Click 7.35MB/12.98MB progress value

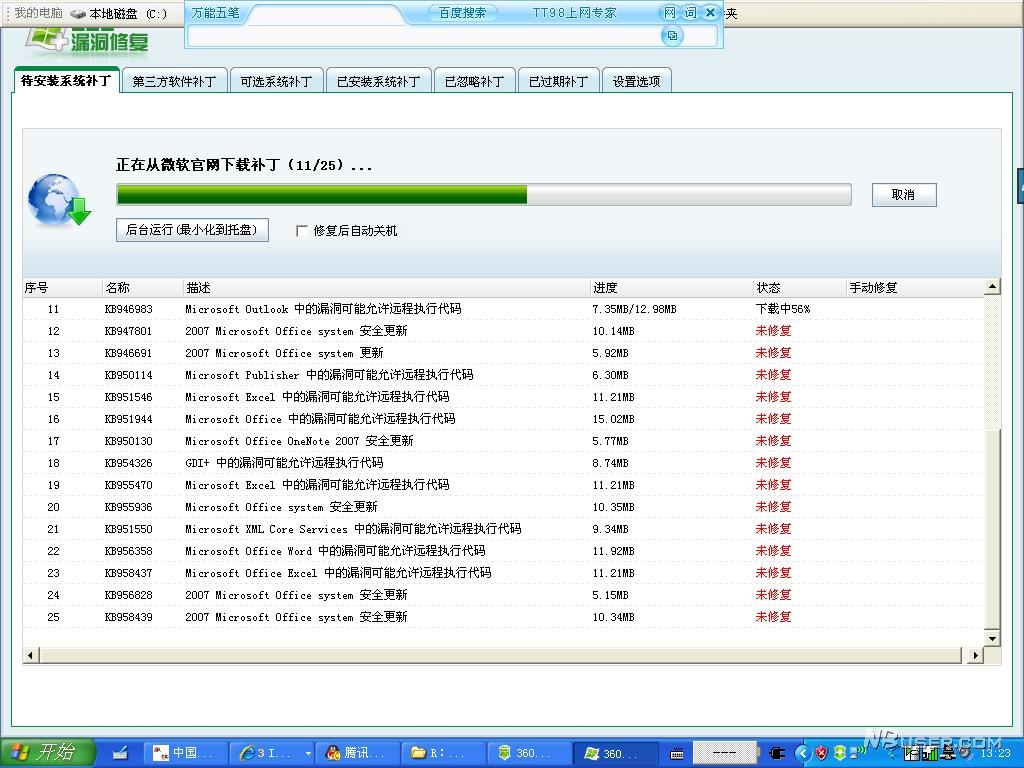634,309
